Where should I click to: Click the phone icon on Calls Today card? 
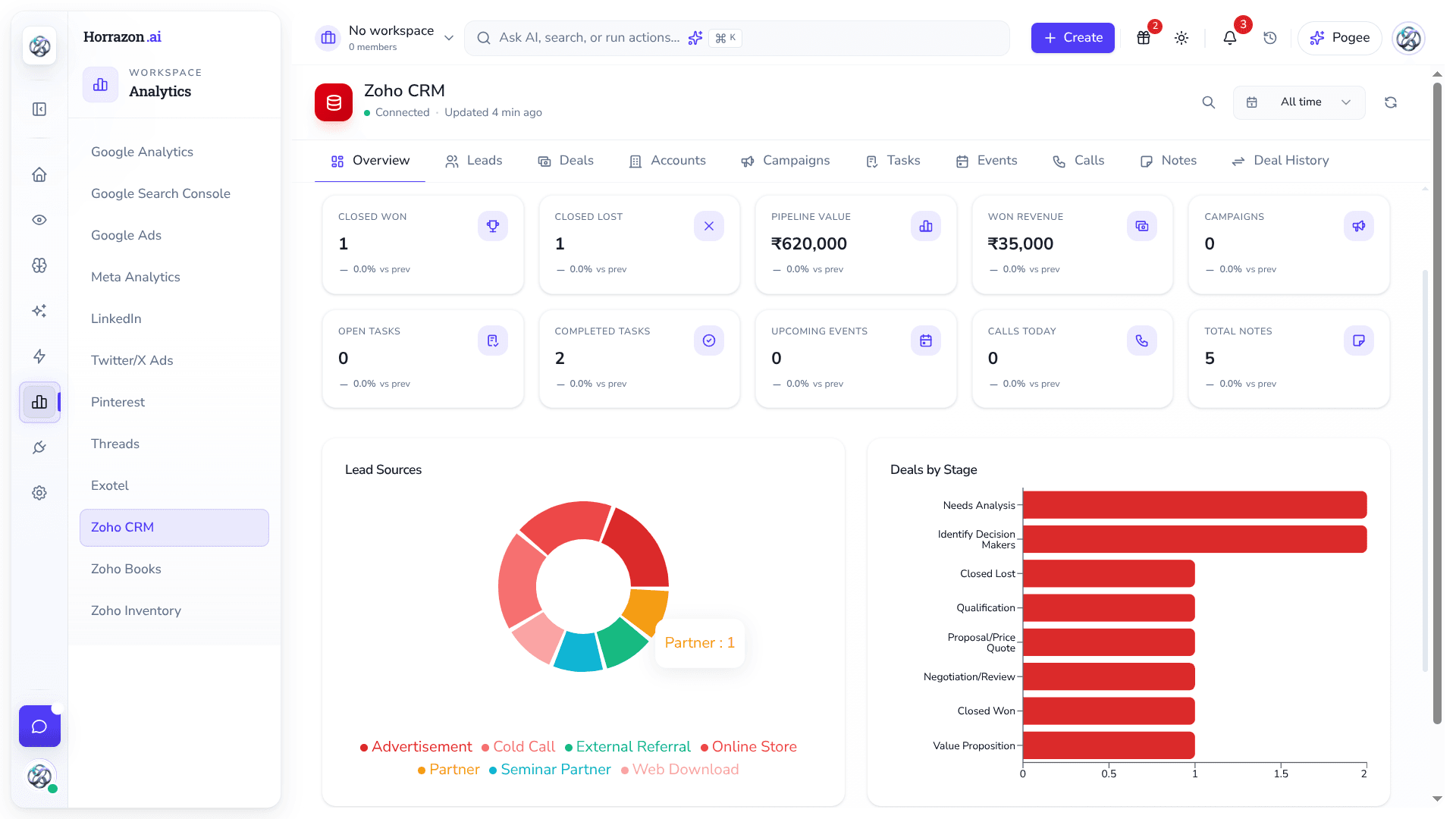[x=1142, y=340]
